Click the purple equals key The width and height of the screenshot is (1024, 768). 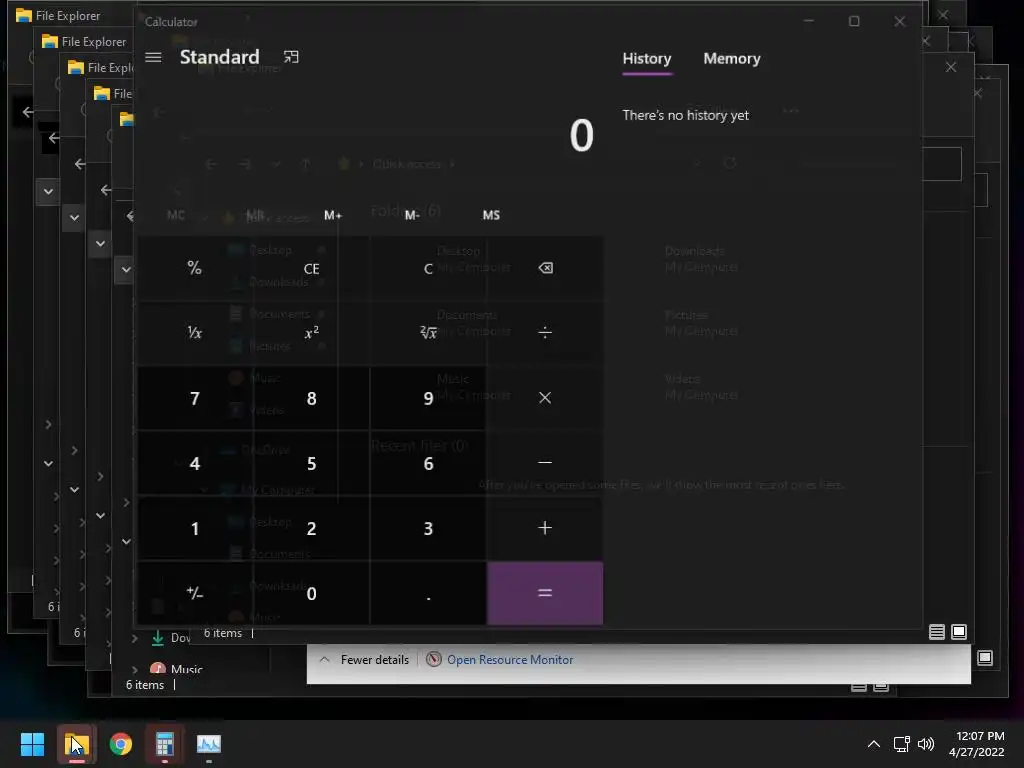coord(545,593)
